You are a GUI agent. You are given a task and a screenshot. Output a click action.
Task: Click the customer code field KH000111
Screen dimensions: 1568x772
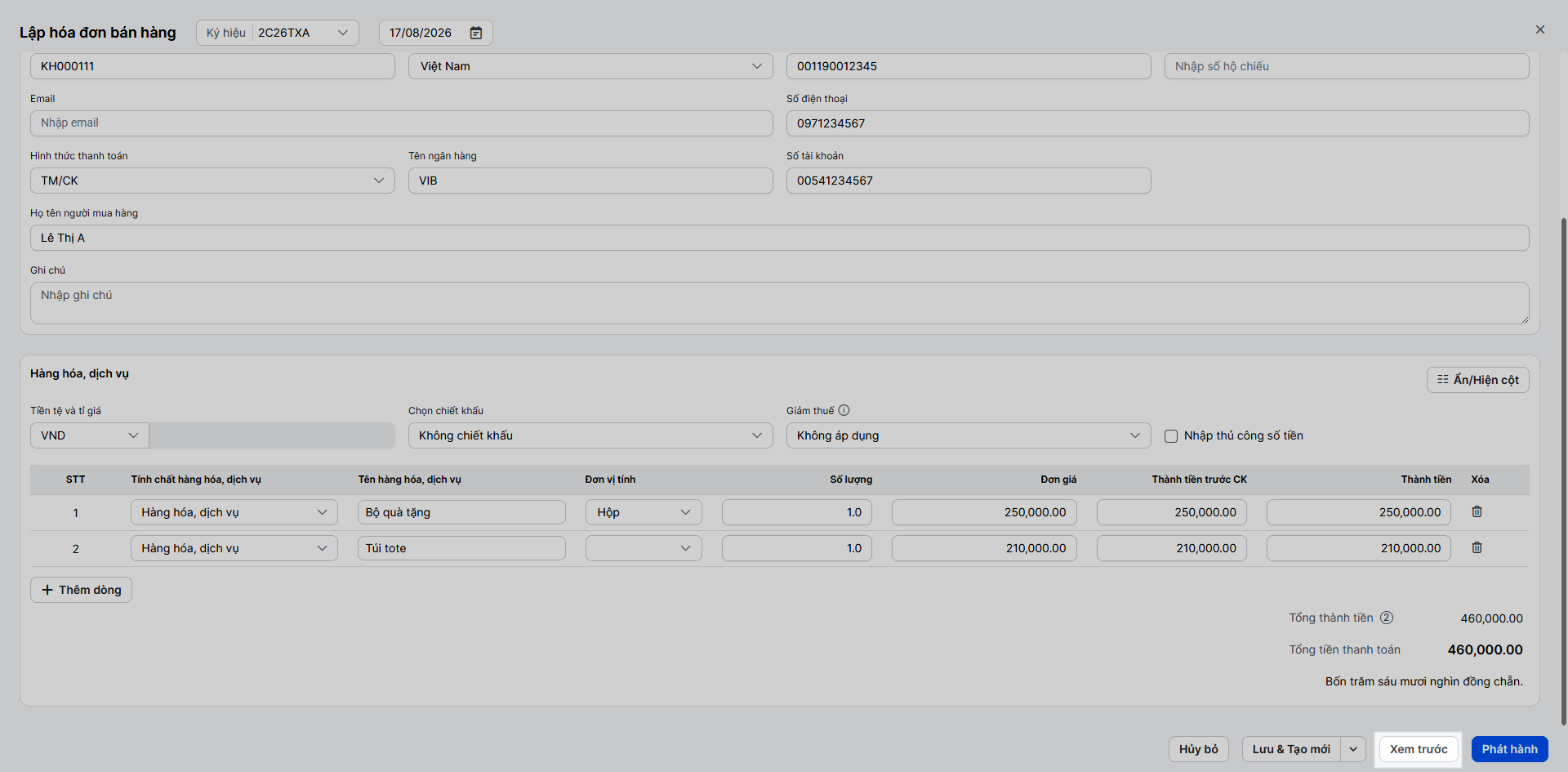[212, 66]
